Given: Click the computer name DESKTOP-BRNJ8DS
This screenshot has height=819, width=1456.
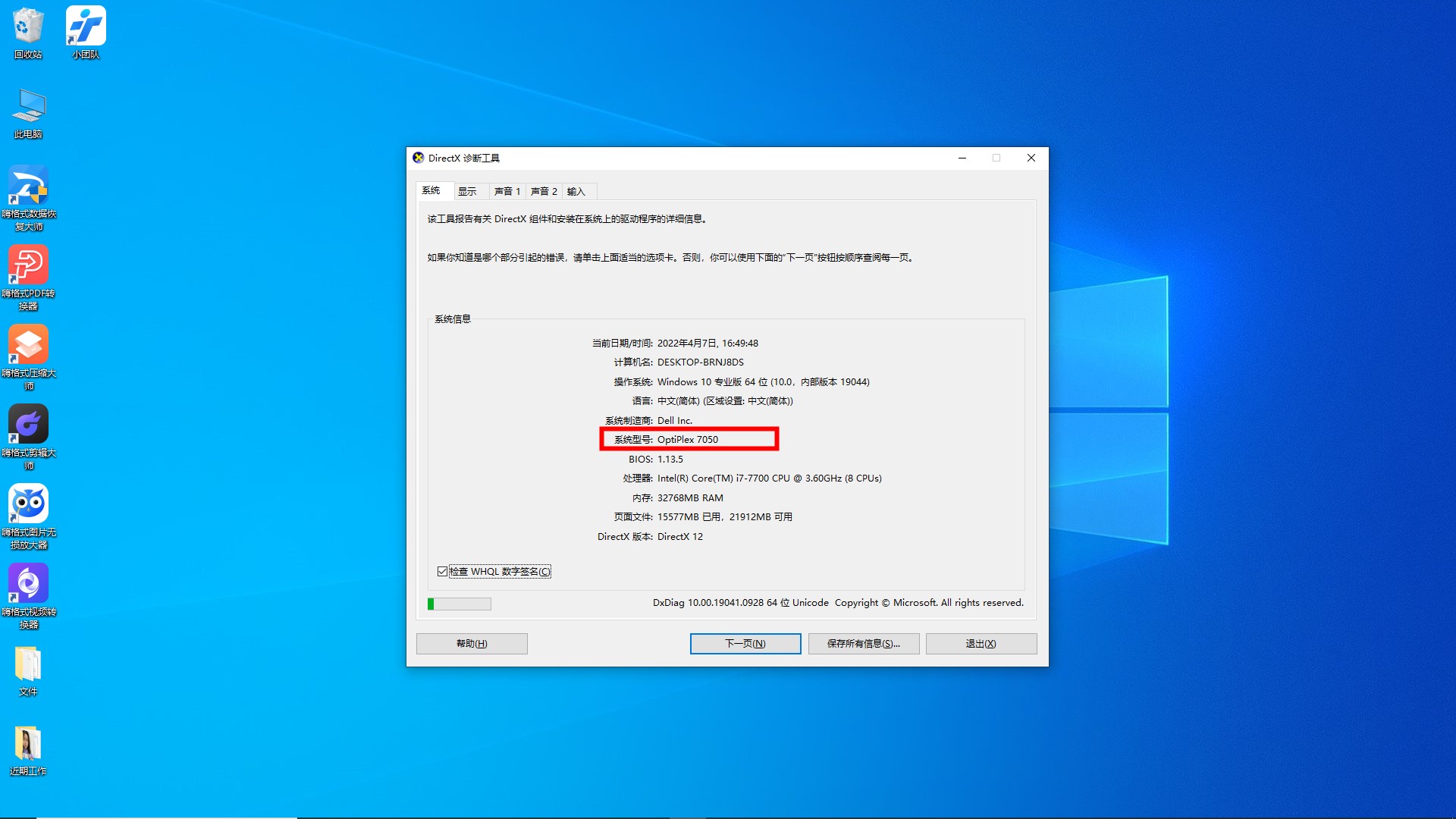Looking at the screenshot, I should click(x=701, y=362).
